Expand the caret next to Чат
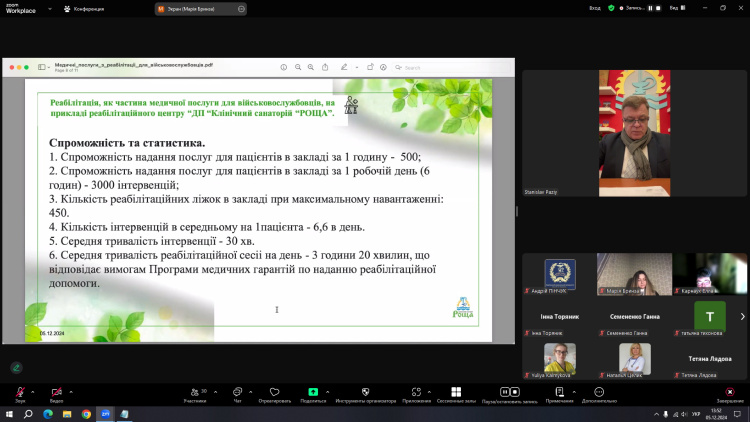 pyautogui.click(x=250, y=392)
